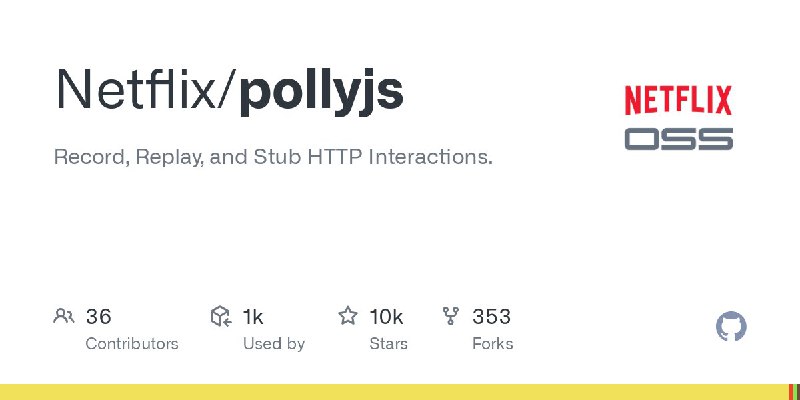
Task: Click the Forks label
Action: click(493, 344)
